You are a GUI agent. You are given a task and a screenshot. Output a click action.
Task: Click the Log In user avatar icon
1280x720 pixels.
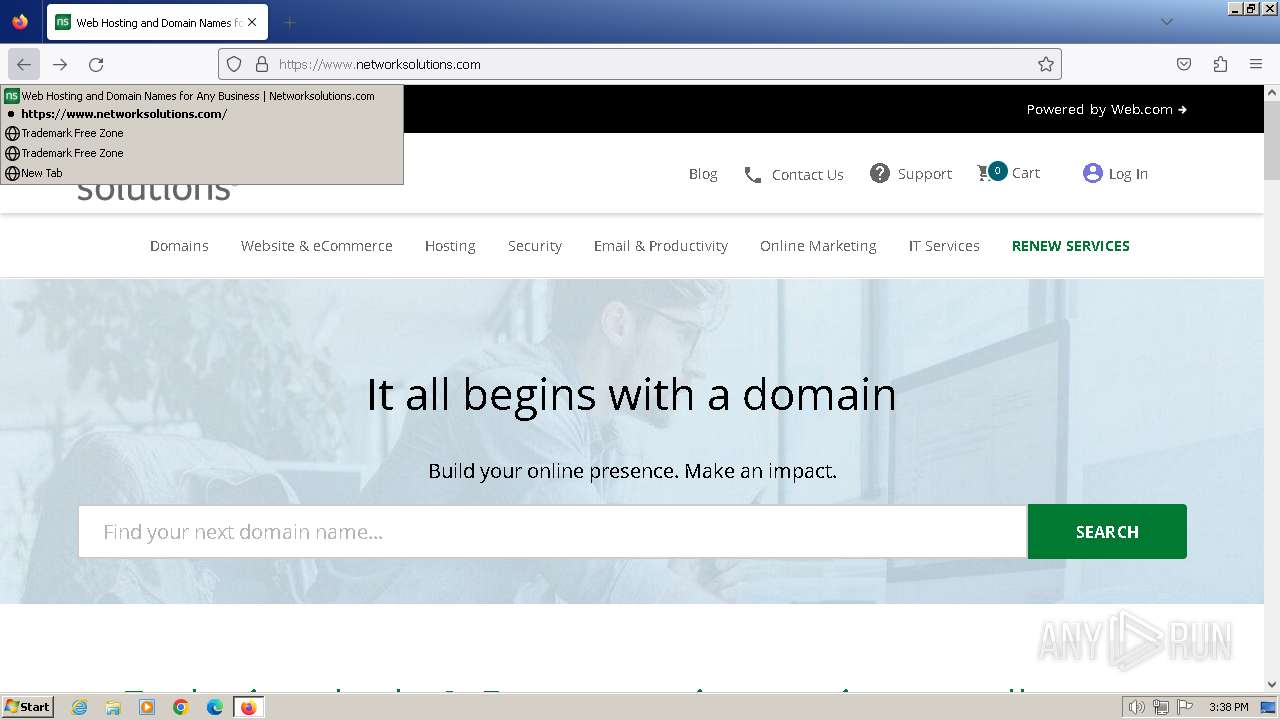[1093, 173]
